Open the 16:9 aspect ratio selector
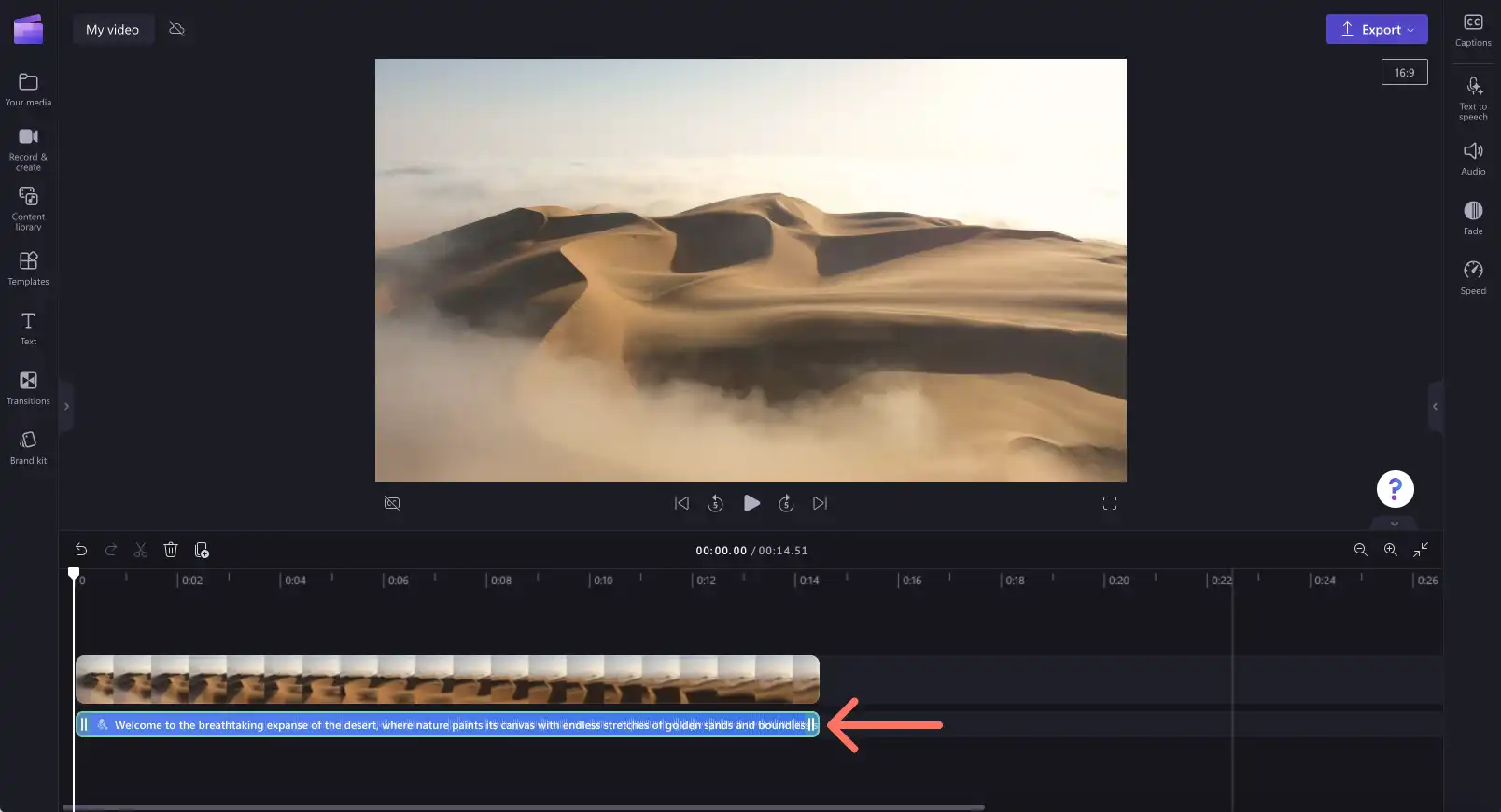1501x812 pixels. 1405,72
